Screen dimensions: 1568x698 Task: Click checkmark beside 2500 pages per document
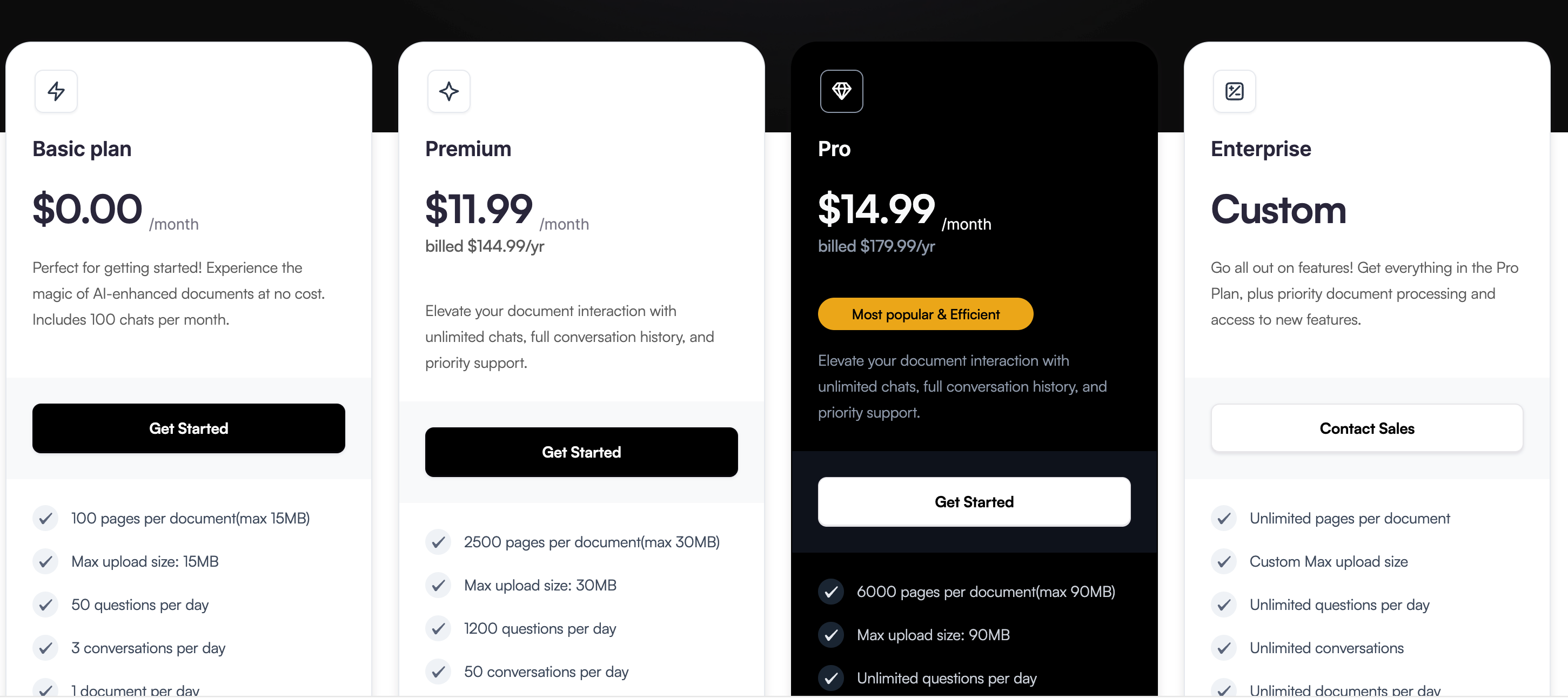click(x=438, y=542)
